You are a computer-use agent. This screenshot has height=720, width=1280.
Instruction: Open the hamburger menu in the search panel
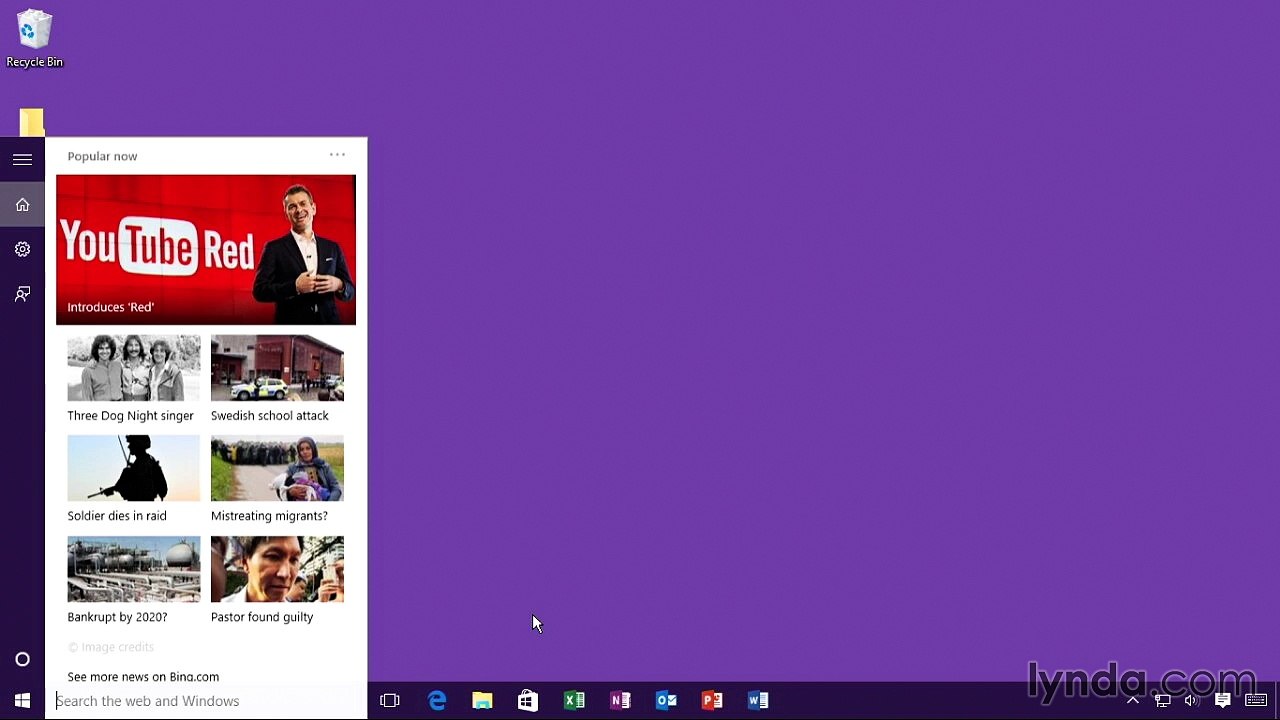pos(22,160)
